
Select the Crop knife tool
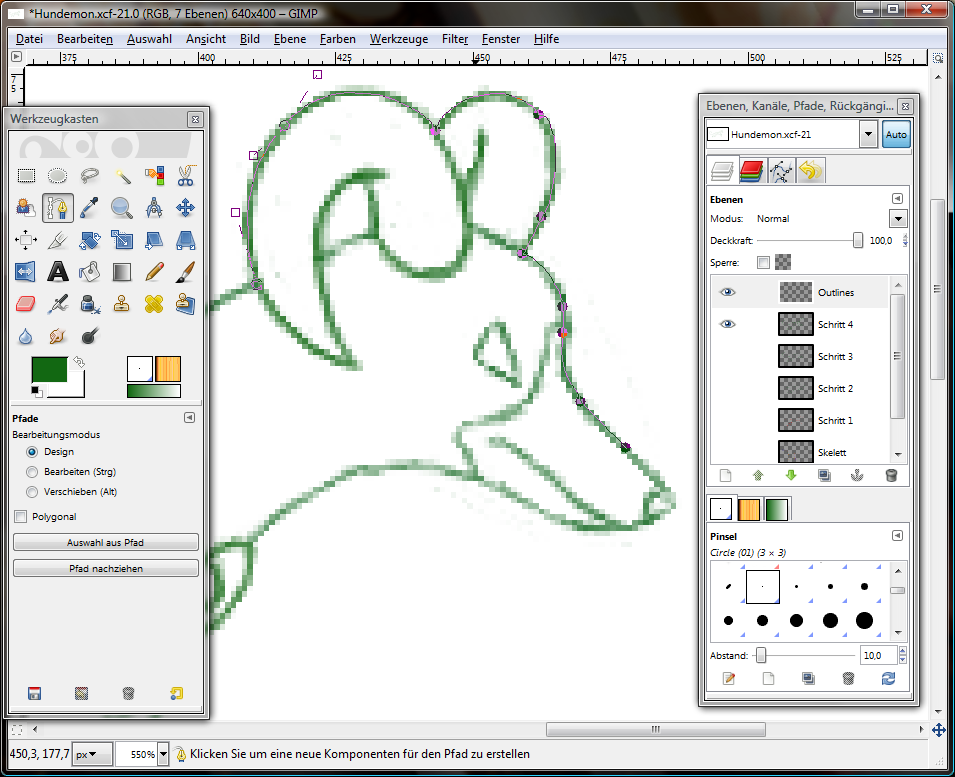[58, 240]
